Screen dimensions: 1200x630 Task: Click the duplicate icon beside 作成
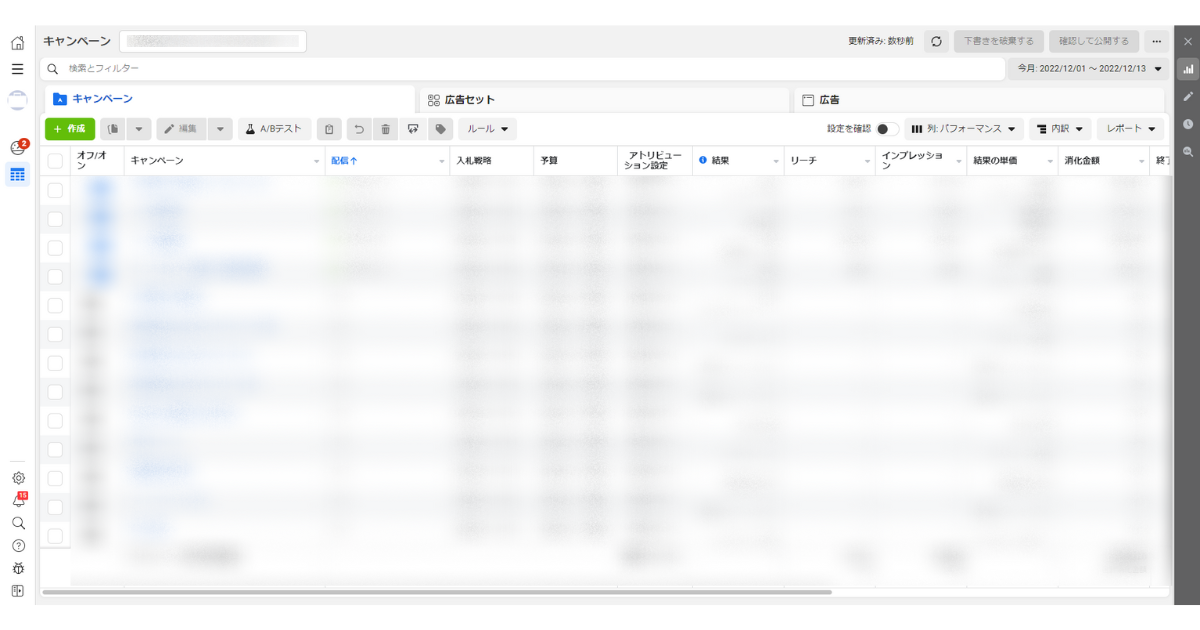tap(113, 129)
